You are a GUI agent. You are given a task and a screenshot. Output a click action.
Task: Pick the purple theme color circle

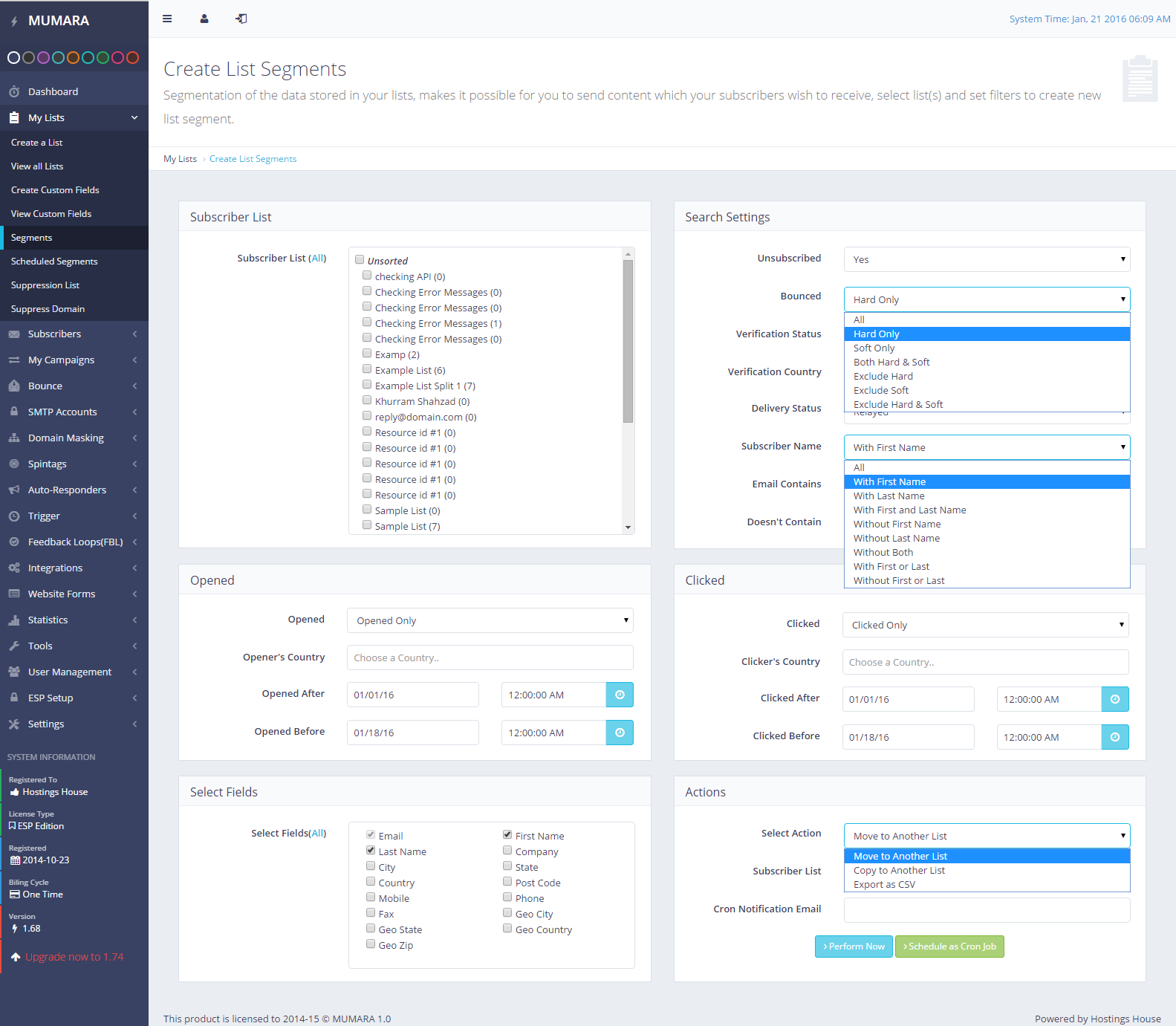(43, 58)
